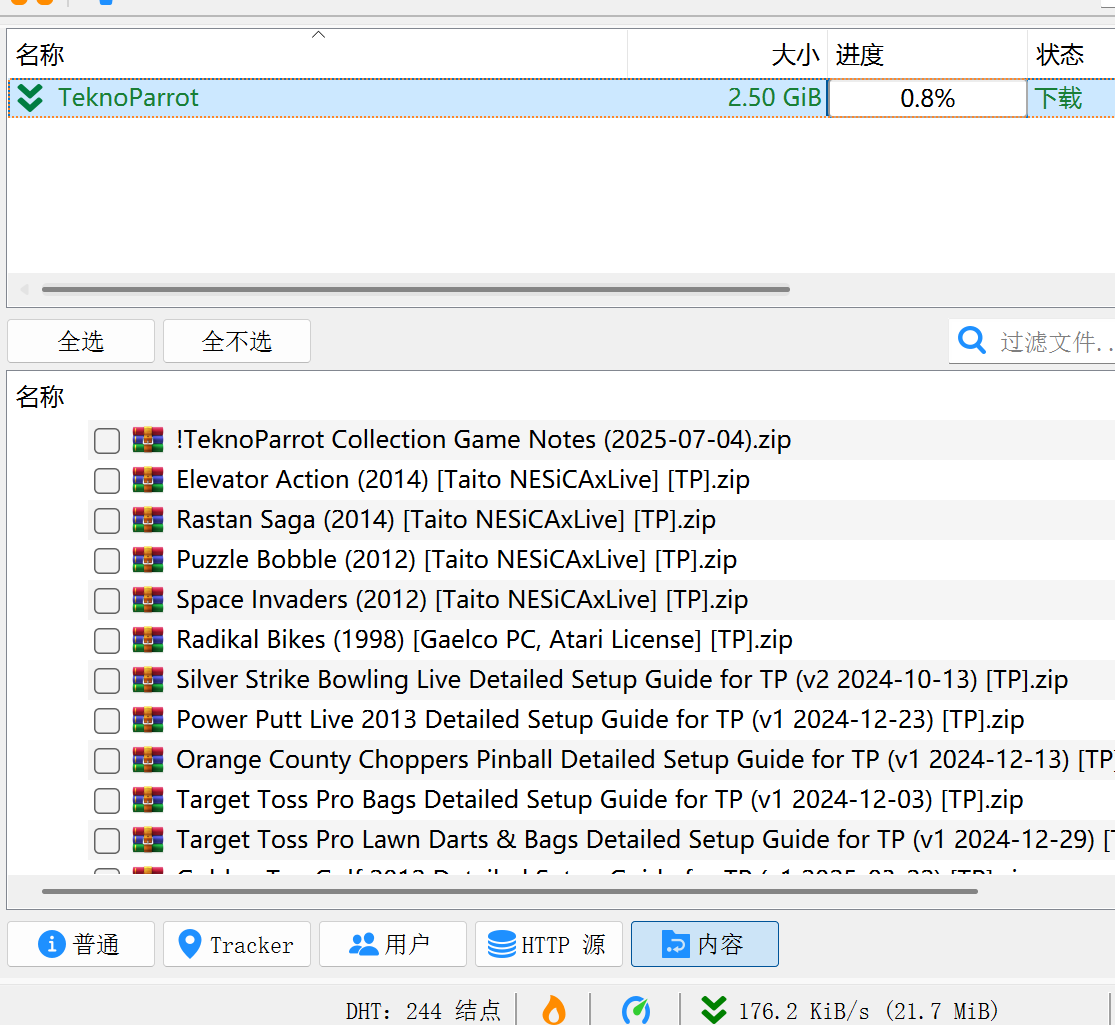This screenshot has width=1115, height=1025.
Task: Check the Rastan Saga checkbox
Action: tap(107, 521)
